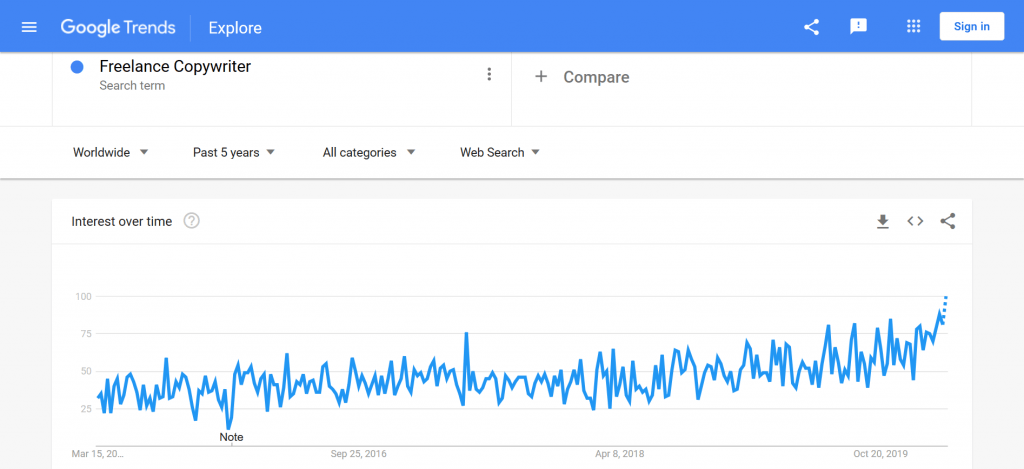Screen dimensions: 1024x469
Task: Click the Sign in button
Action: (972, 27)
